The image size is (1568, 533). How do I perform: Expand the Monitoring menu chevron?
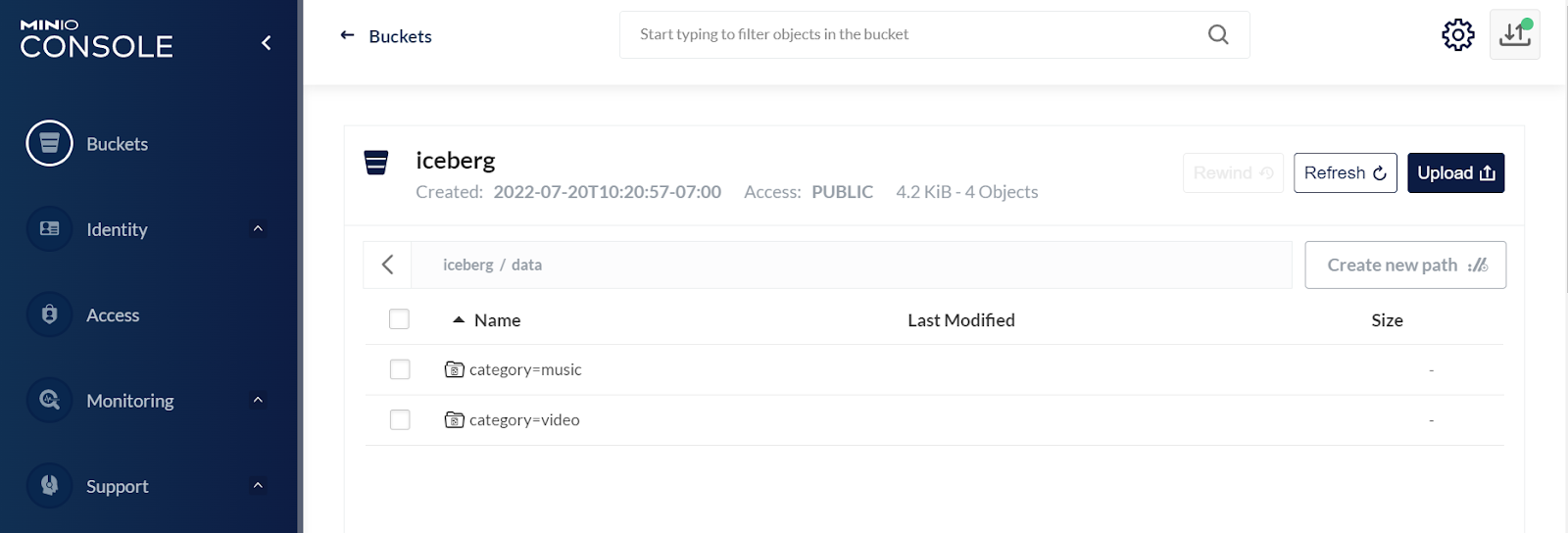click(258, 400)
